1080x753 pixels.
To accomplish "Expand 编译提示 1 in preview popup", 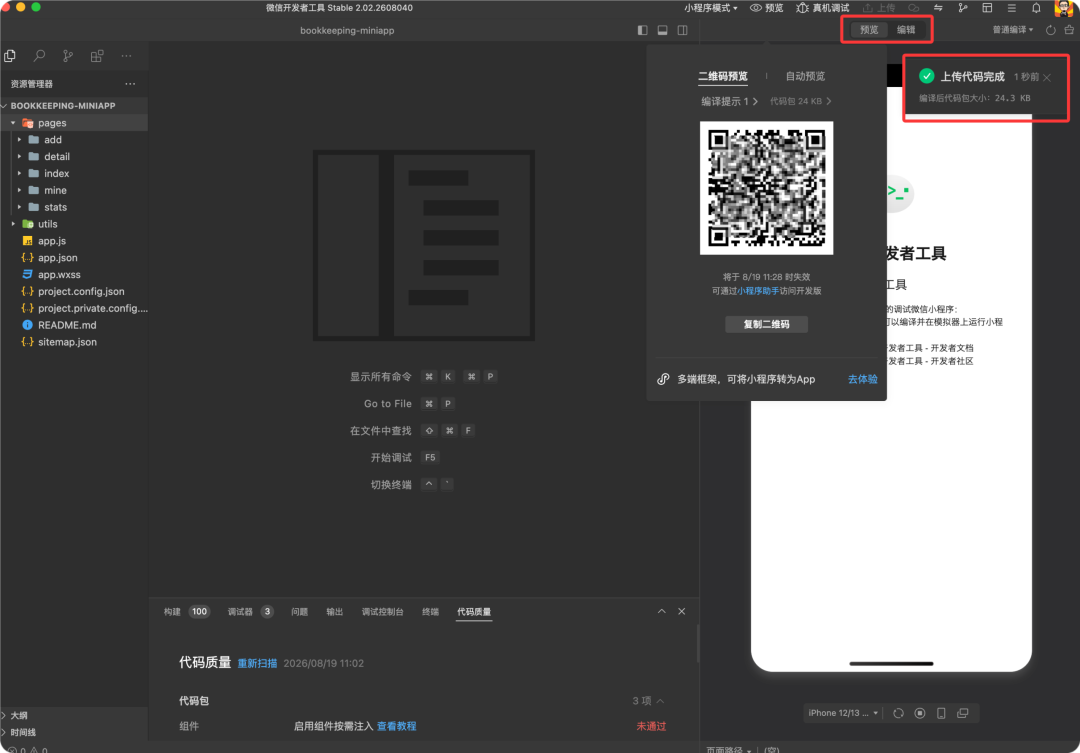I will click(x=729, y=101).
